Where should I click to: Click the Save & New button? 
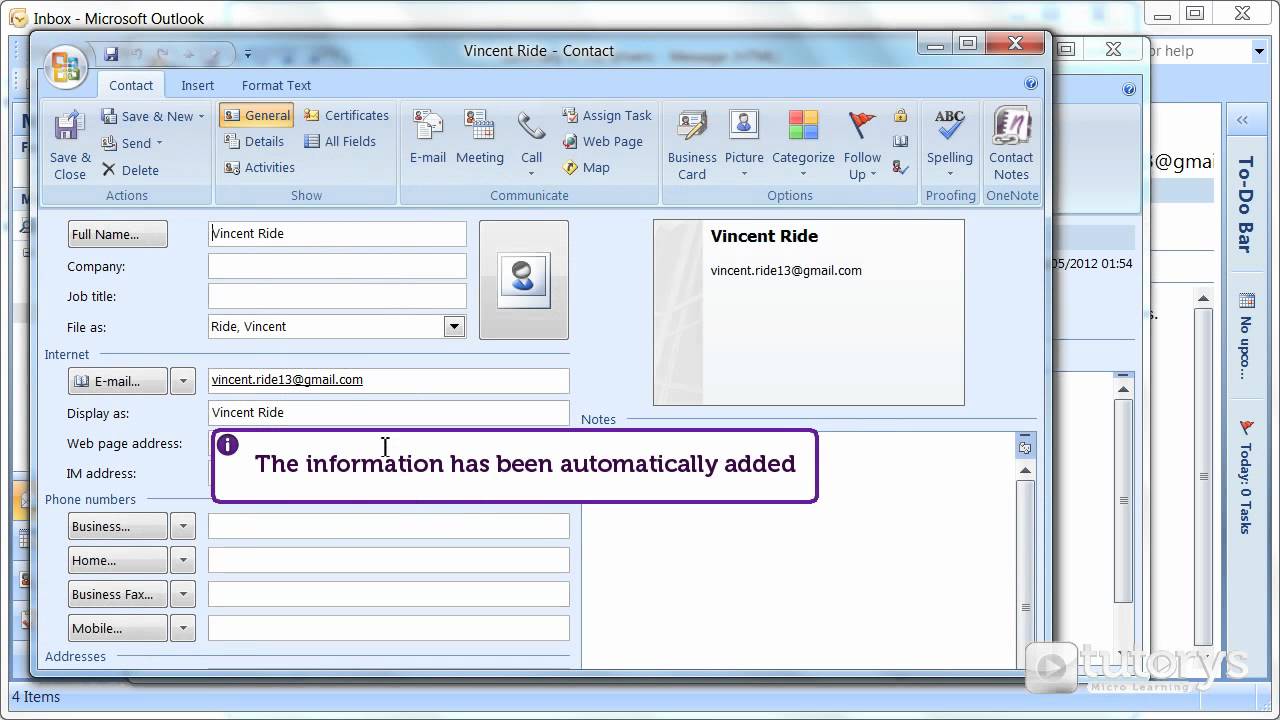[153, 116]
